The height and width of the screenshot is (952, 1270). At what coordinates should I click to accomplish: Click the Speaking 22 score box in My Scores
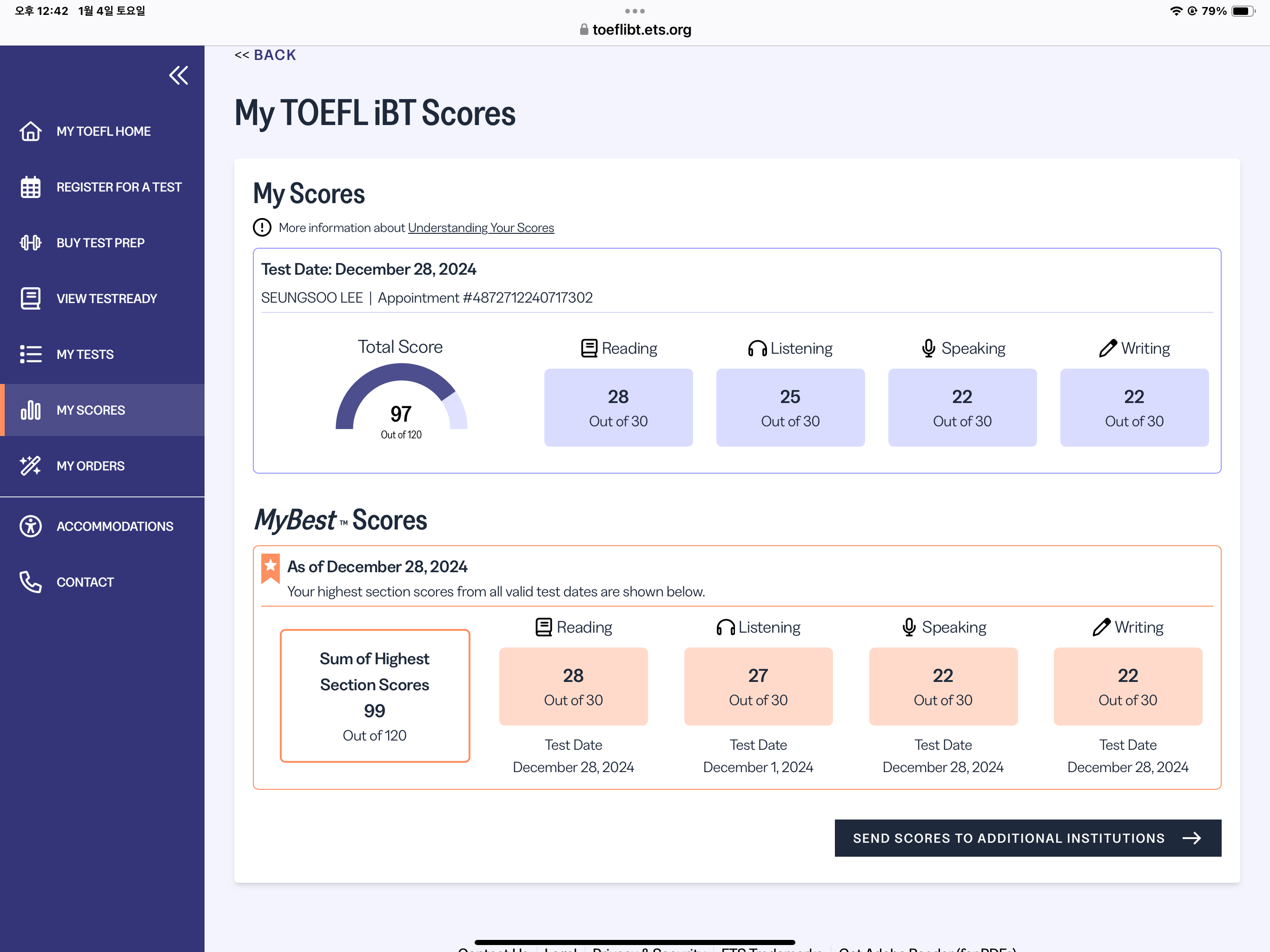pyautogui.click(x=962, y=408)
